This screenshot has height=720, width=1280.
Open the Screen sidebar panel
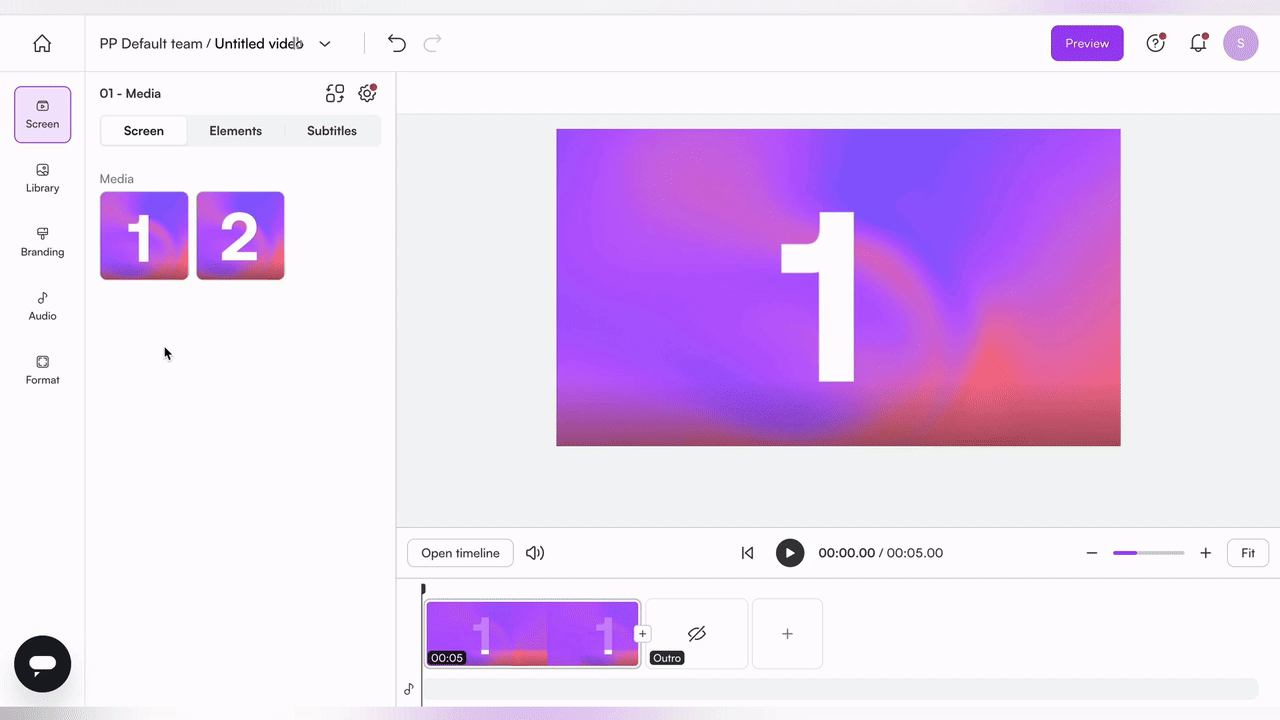click(x=42, y=114)
